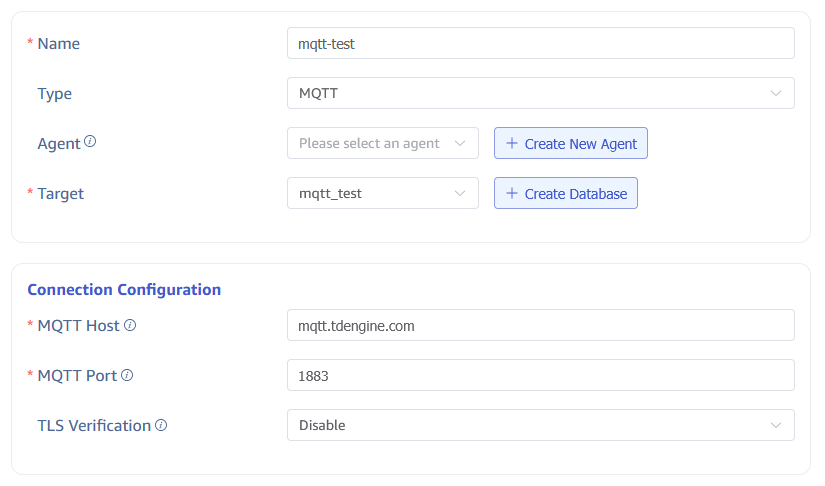Click the TLS Verification help icon
The image size is (825, 486).
161,425
